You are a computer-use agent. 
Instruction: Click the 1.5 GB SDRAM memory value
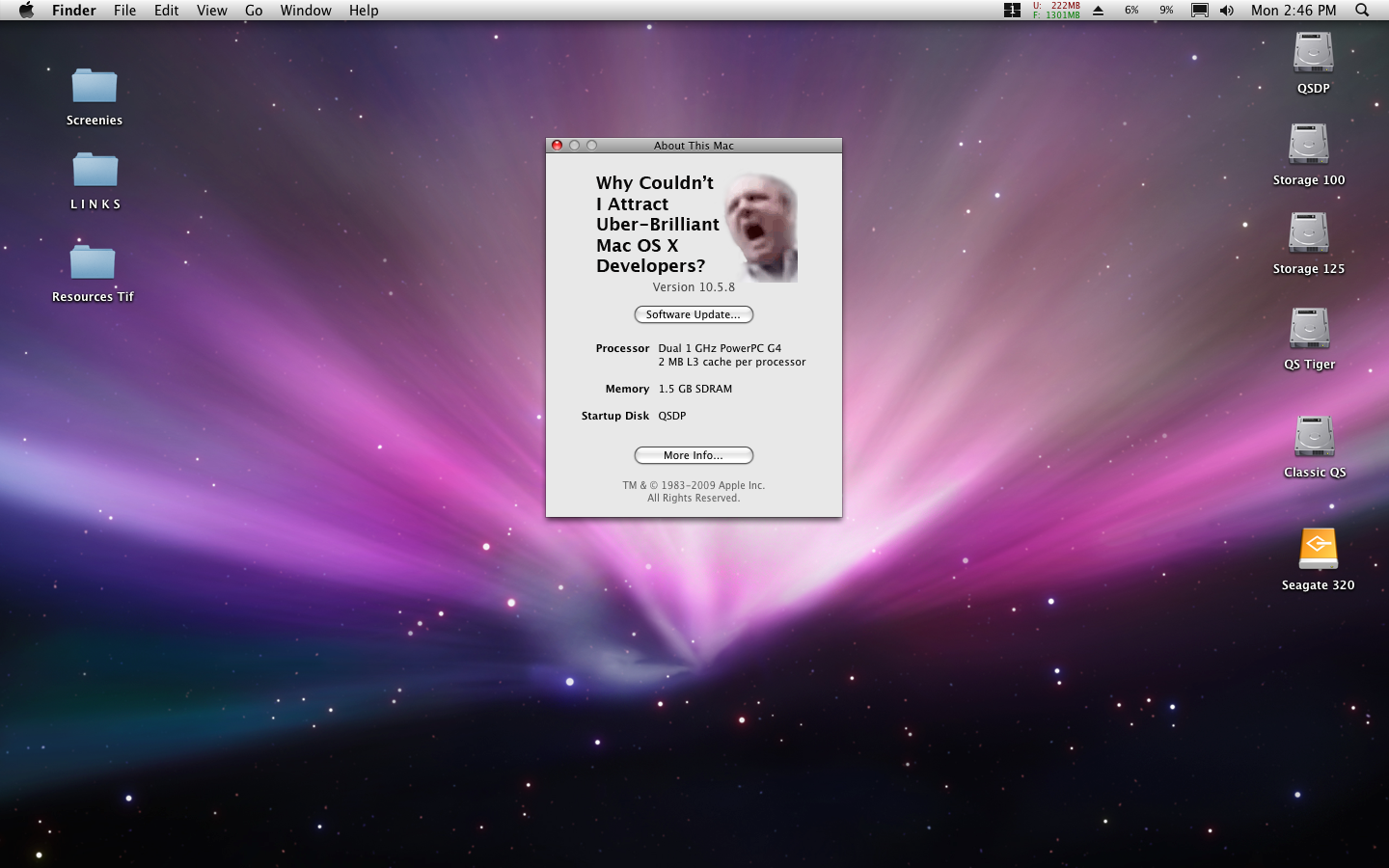(x=695, y=389)
